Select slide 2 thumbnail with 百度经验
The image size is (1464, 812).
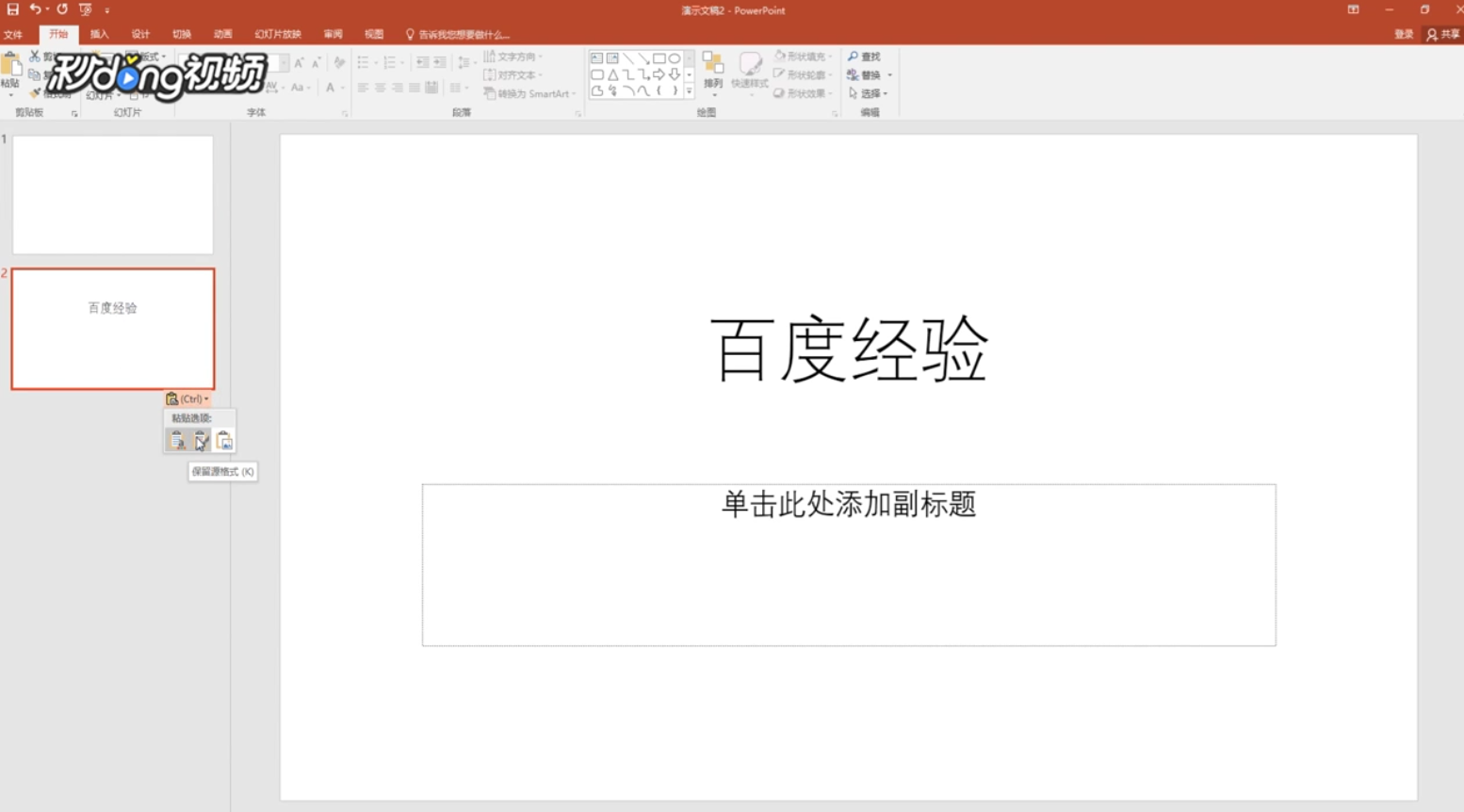point(113,329)
